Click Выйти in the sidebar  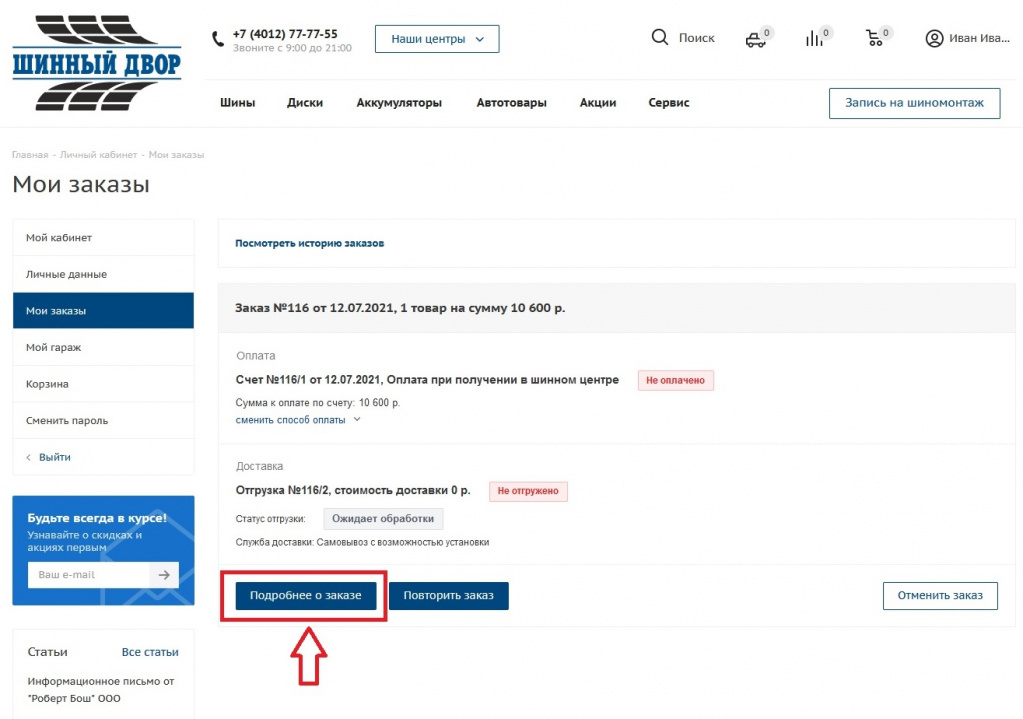point(55,457)
